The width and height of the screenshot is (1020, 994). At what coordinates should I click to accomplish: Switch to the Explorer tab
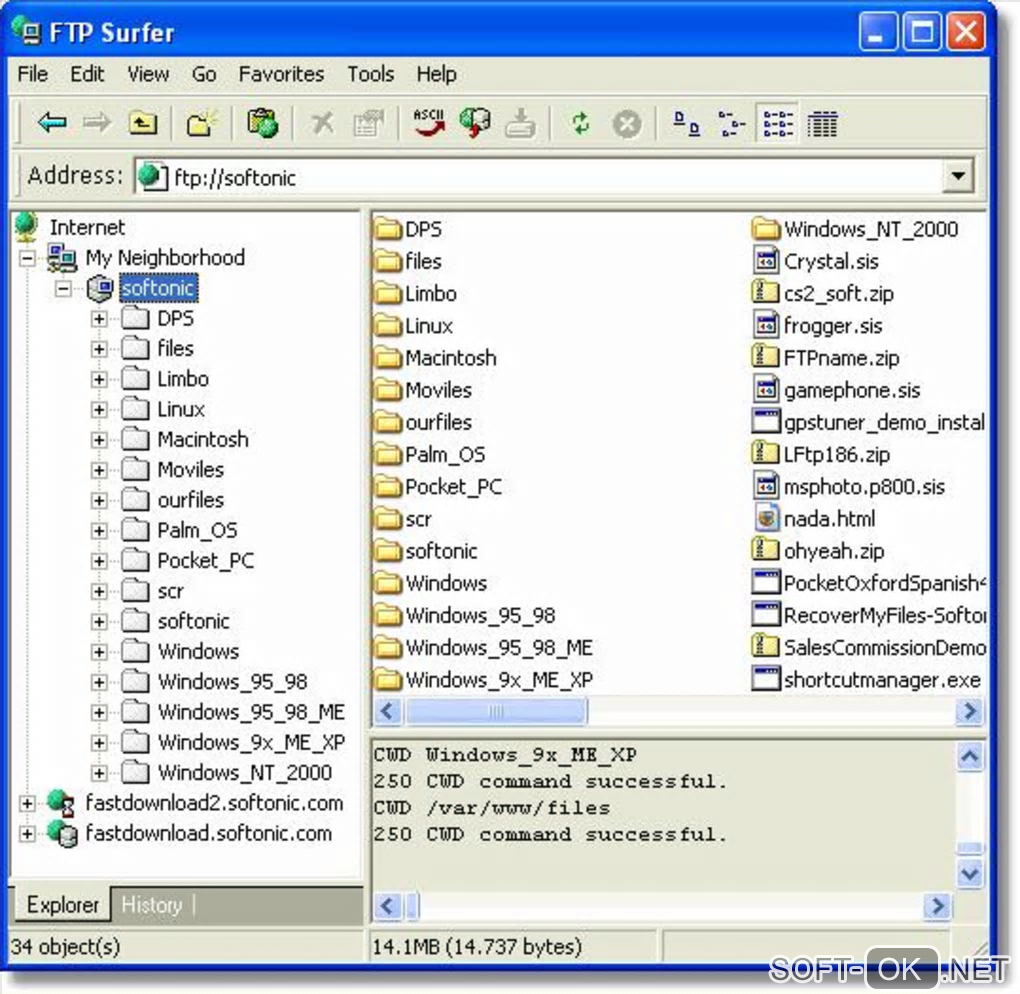coord(62,904)
